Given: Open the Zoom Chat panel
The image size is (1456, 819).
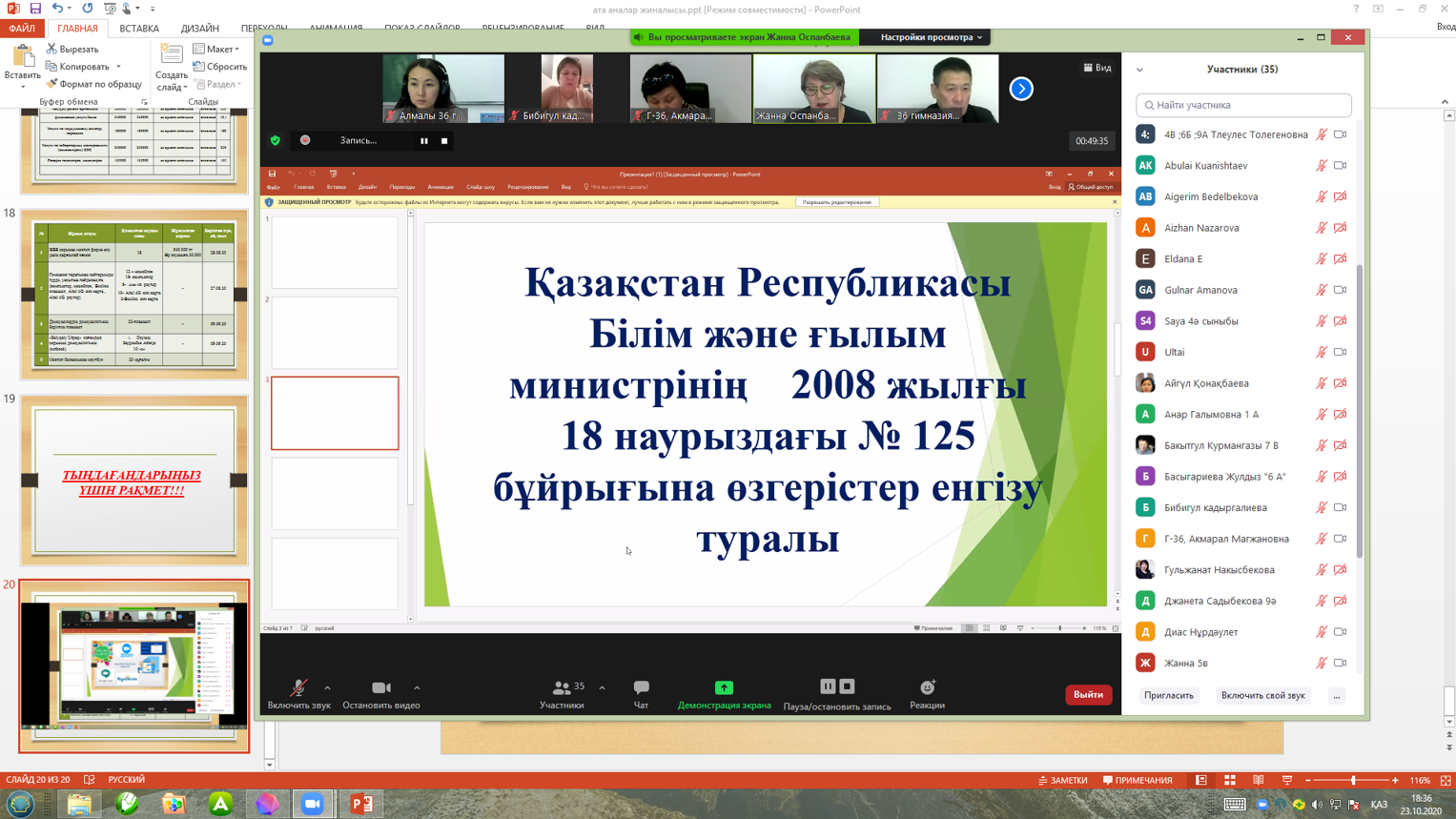Looking at the screenshot, I should click(641, 693).
